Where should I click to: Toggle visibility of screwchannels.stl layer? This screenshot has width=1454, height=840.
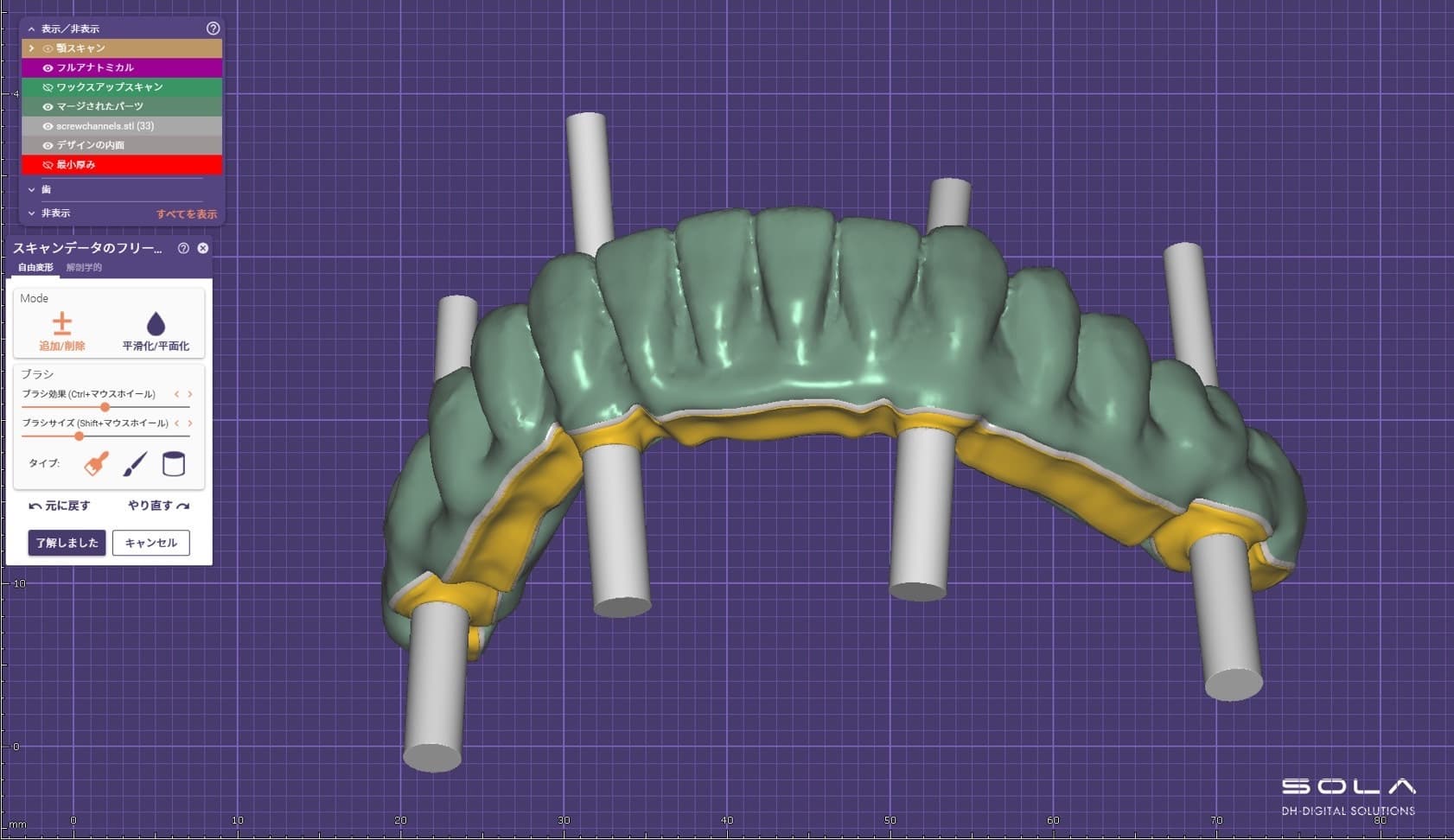(x=48, y=126)
